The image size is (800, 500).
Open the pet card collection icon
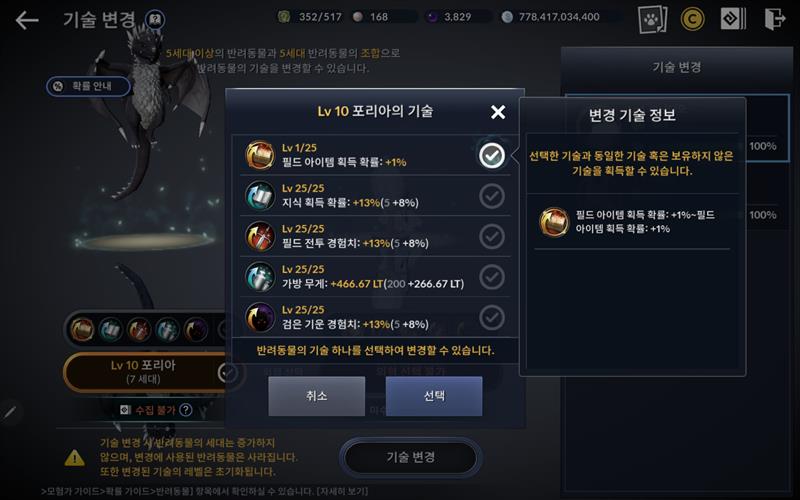(x=652, y=19)
